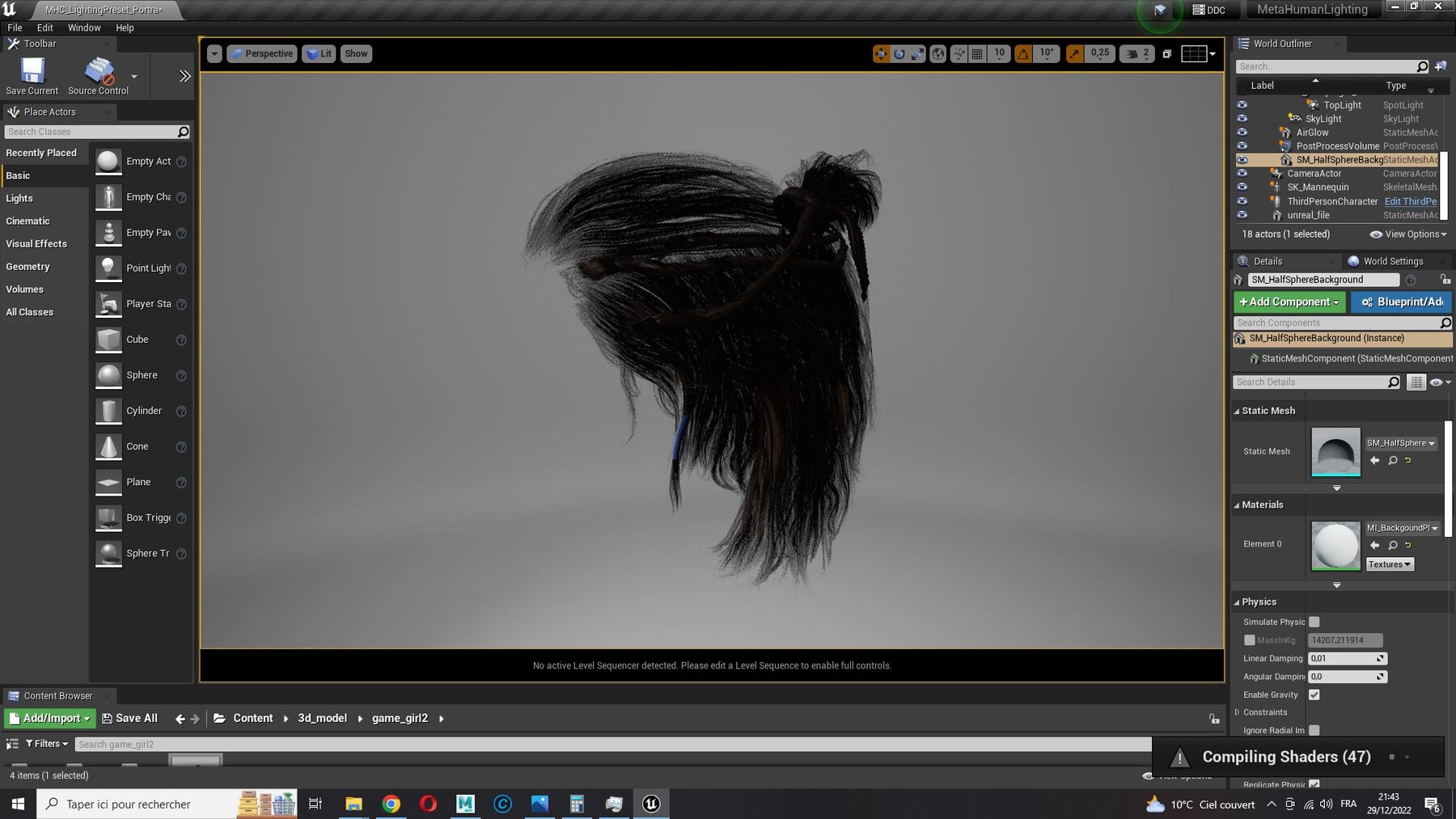Click the Edit ThirdPe blueprint link
Image resolution: width=1456 pixels, height=819 pixels.
click(1410, 201)
